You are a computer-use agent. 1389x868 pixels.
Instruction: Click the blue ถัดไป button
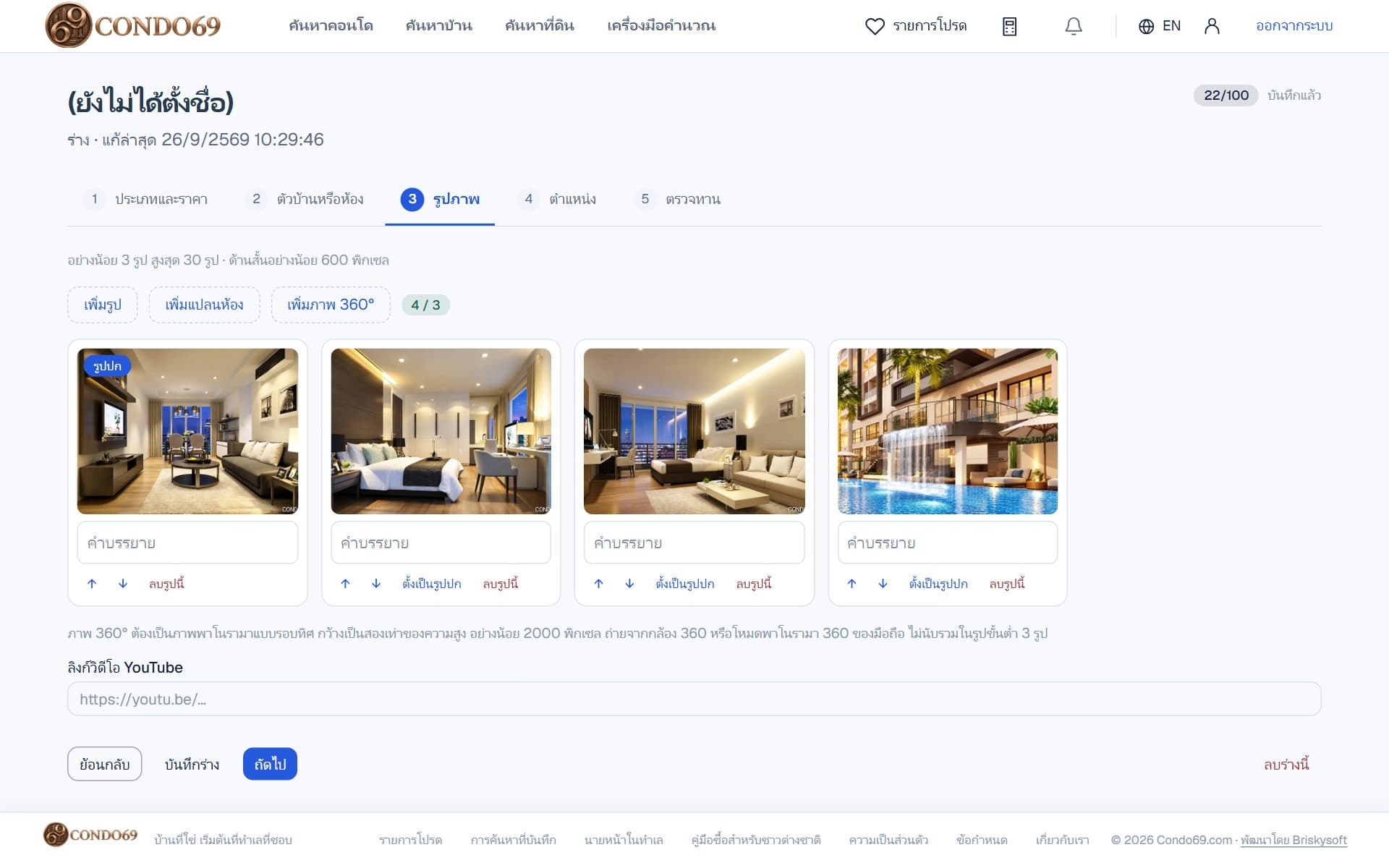click(x=270, y=764)
